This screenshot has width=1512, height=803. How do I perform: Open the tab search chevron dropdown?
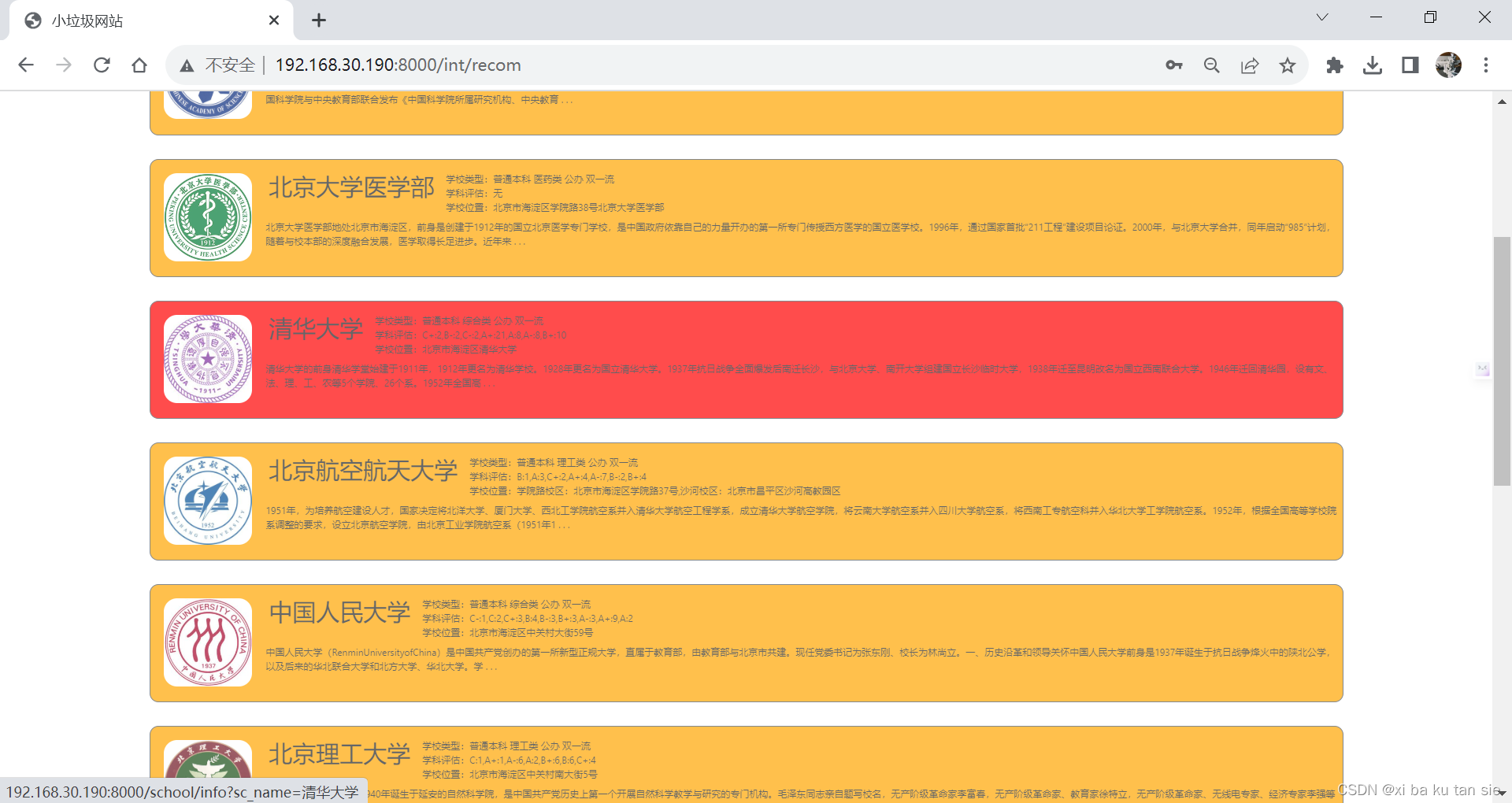[x=1321, y=17]
